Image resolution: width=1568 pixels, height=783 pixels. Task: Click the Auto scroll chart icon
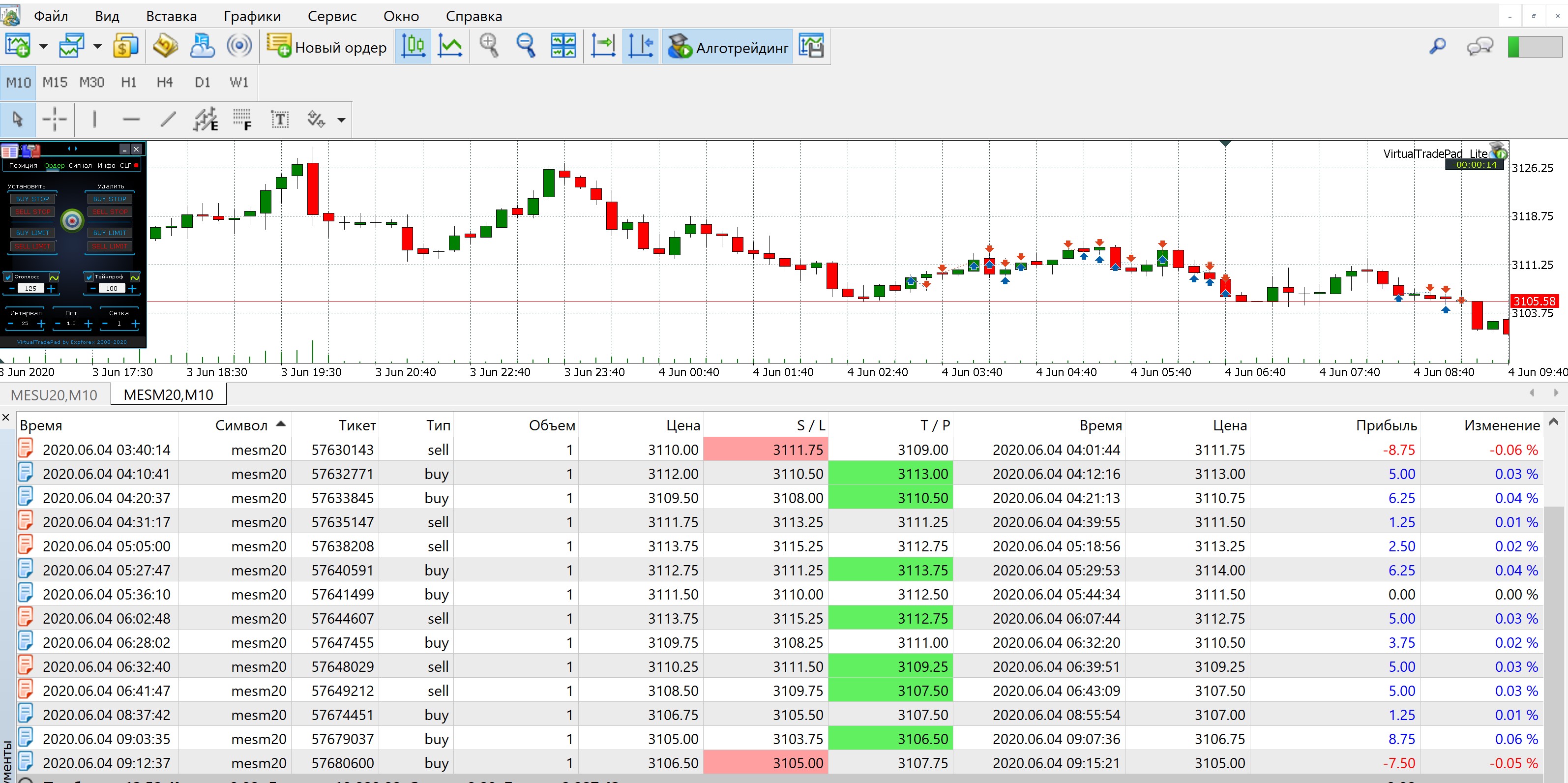coord(603,46)
